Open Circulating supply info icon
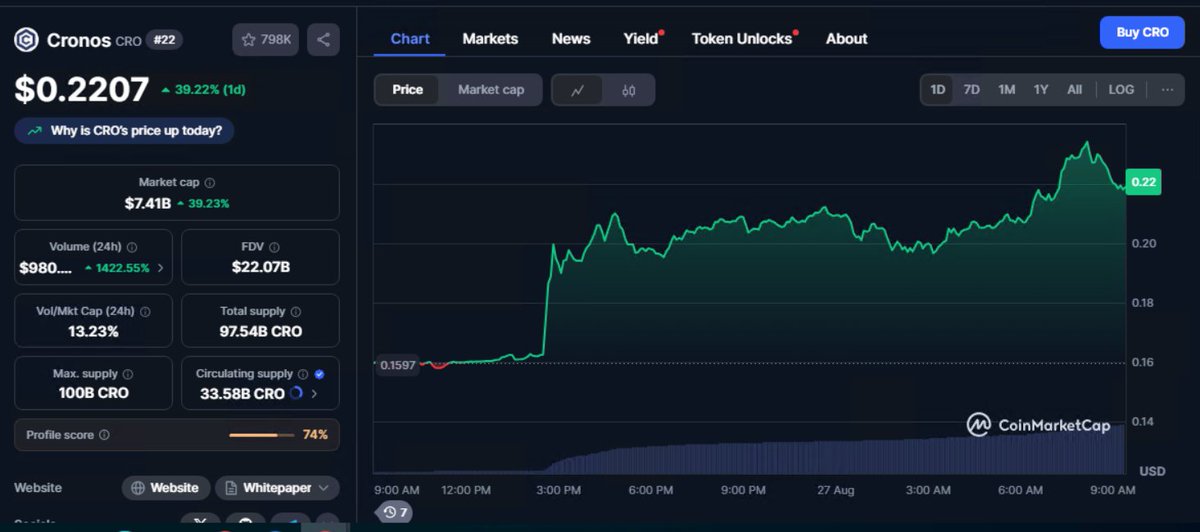Screen dimensions: 1200x532 (x=303, y=374)
